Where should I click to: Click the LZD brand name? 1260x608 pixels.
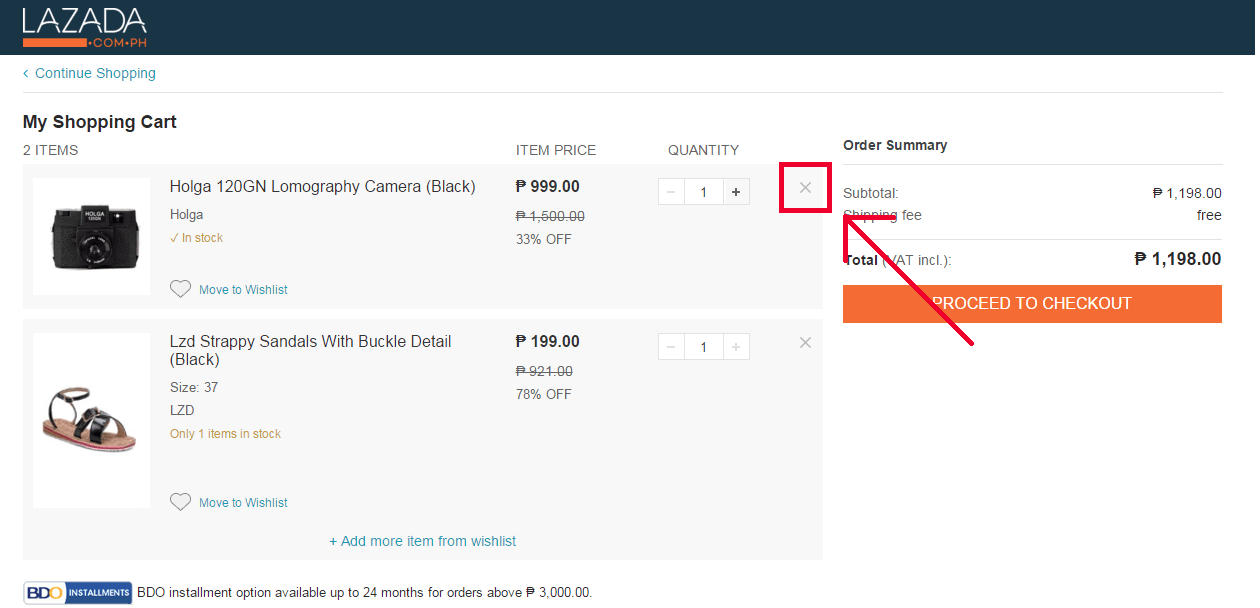182,410
